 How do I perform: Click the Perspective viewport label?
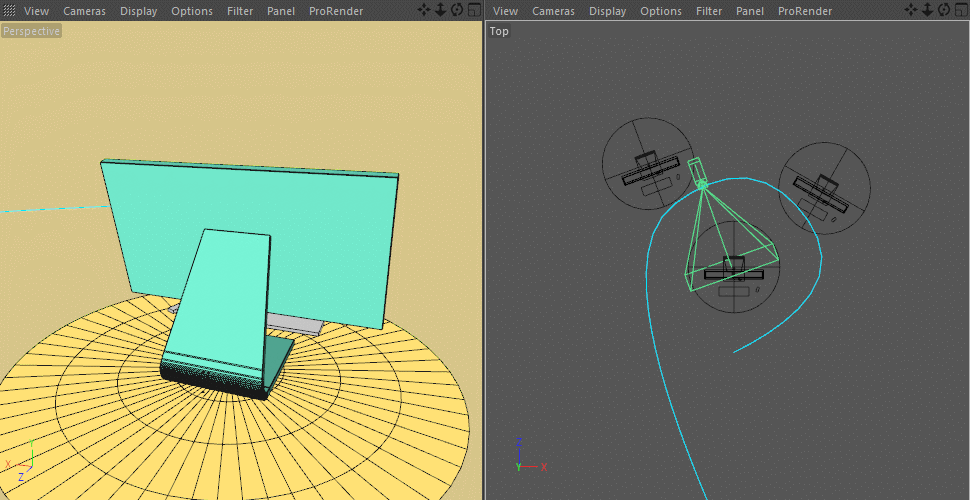pyautogui.click(x=32, y=31)
